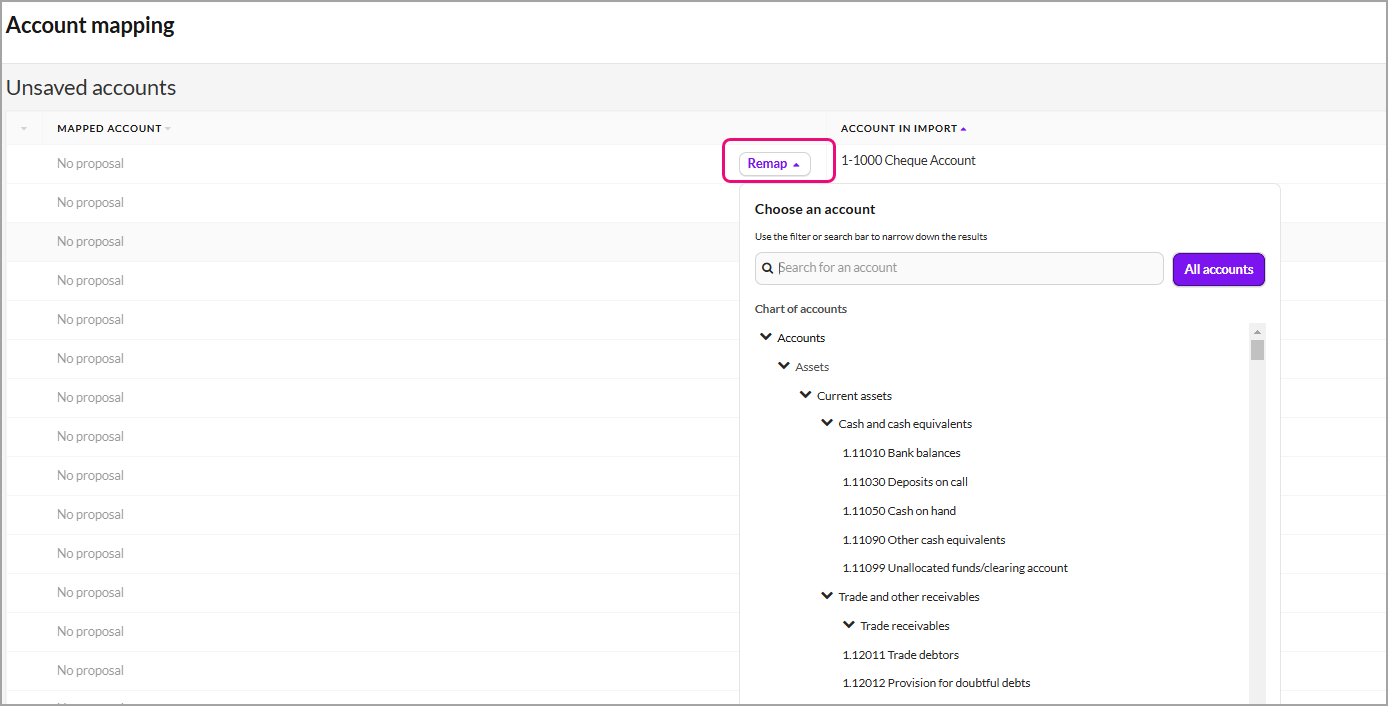Click the Search for an account field
This screenshot has width=1388, height=706.
[965, 268]
